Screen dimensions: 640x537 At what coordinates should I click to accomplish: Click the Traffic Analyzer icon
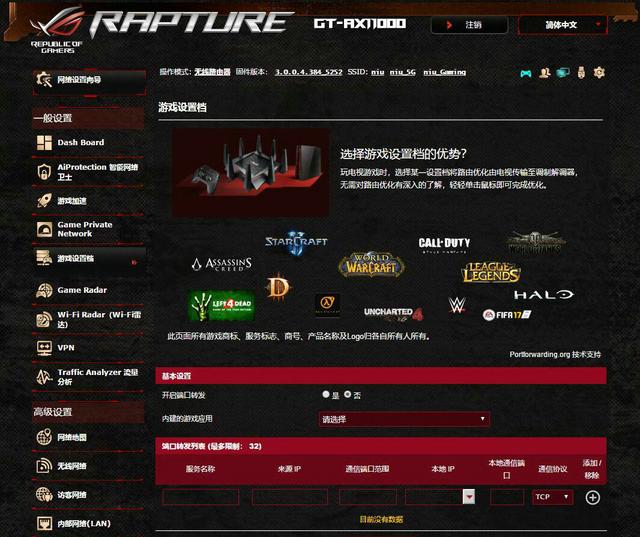coord(44,377)
